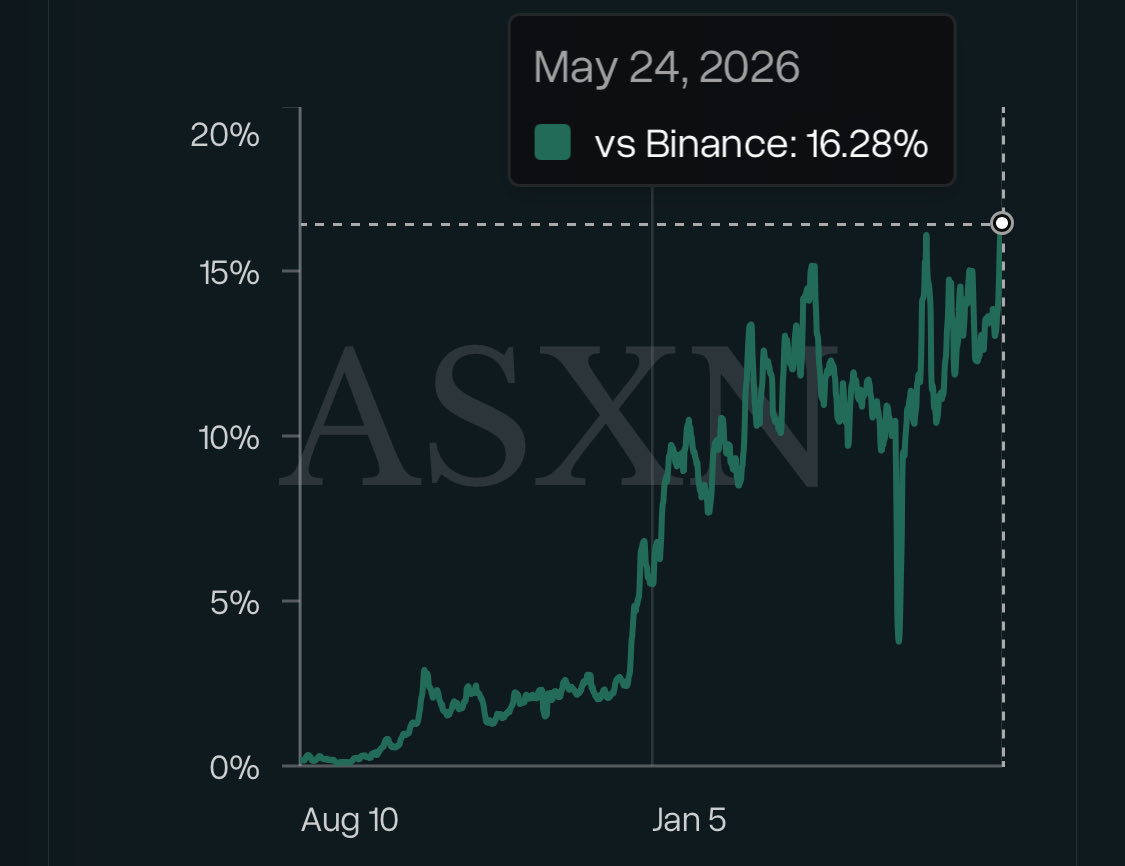This screenshot has height=866, width=1125.
Task: Click the Jan 5 x-axis date label
Action: point(689,819)
